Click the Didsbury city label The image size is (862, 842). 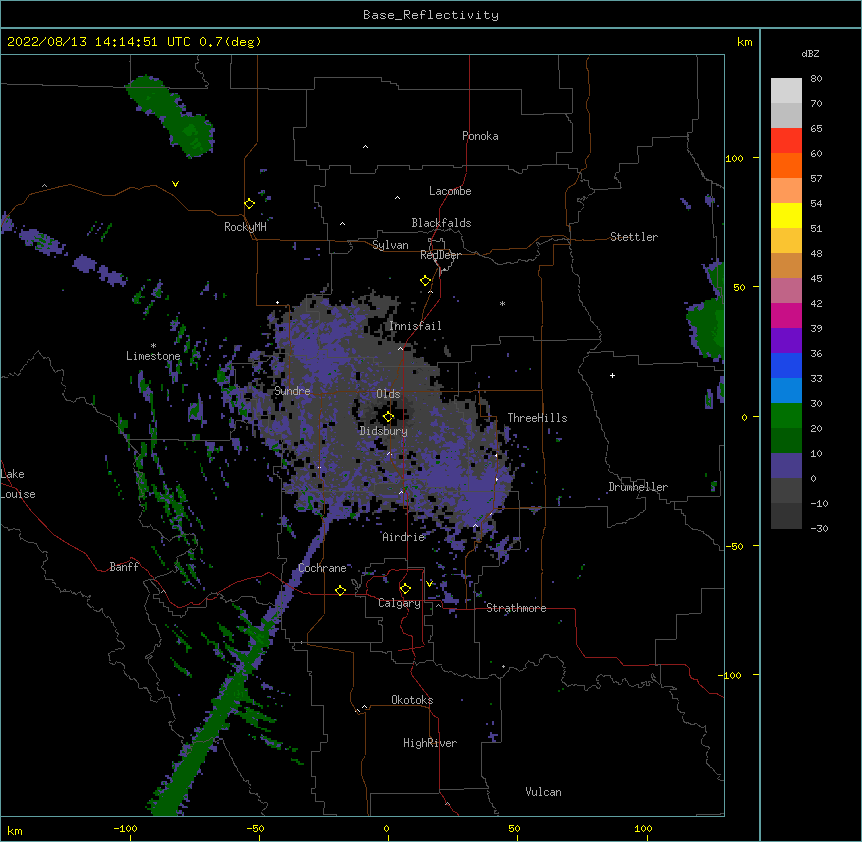tap(384, 431)
